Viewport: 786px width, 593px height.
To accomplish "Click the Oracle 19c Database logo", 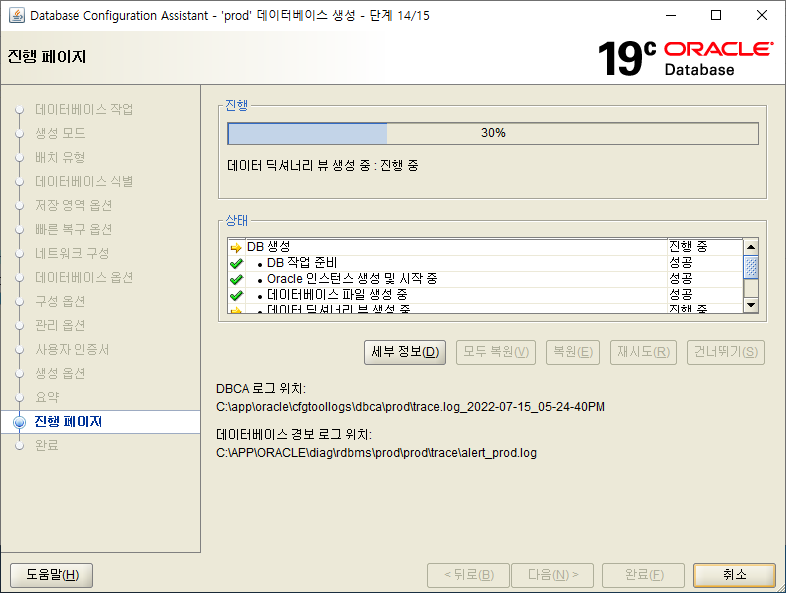I will tap(685, 58).
